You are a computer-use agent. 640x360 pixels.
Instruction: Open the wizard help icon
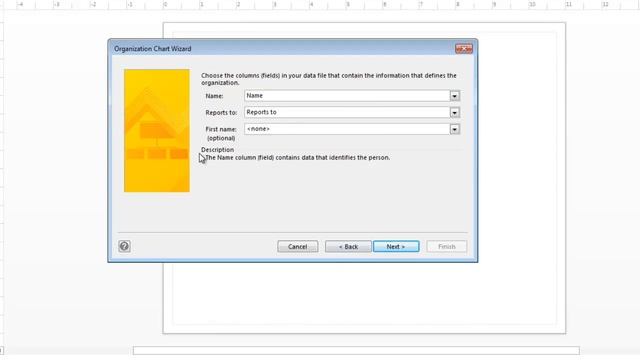124,246
